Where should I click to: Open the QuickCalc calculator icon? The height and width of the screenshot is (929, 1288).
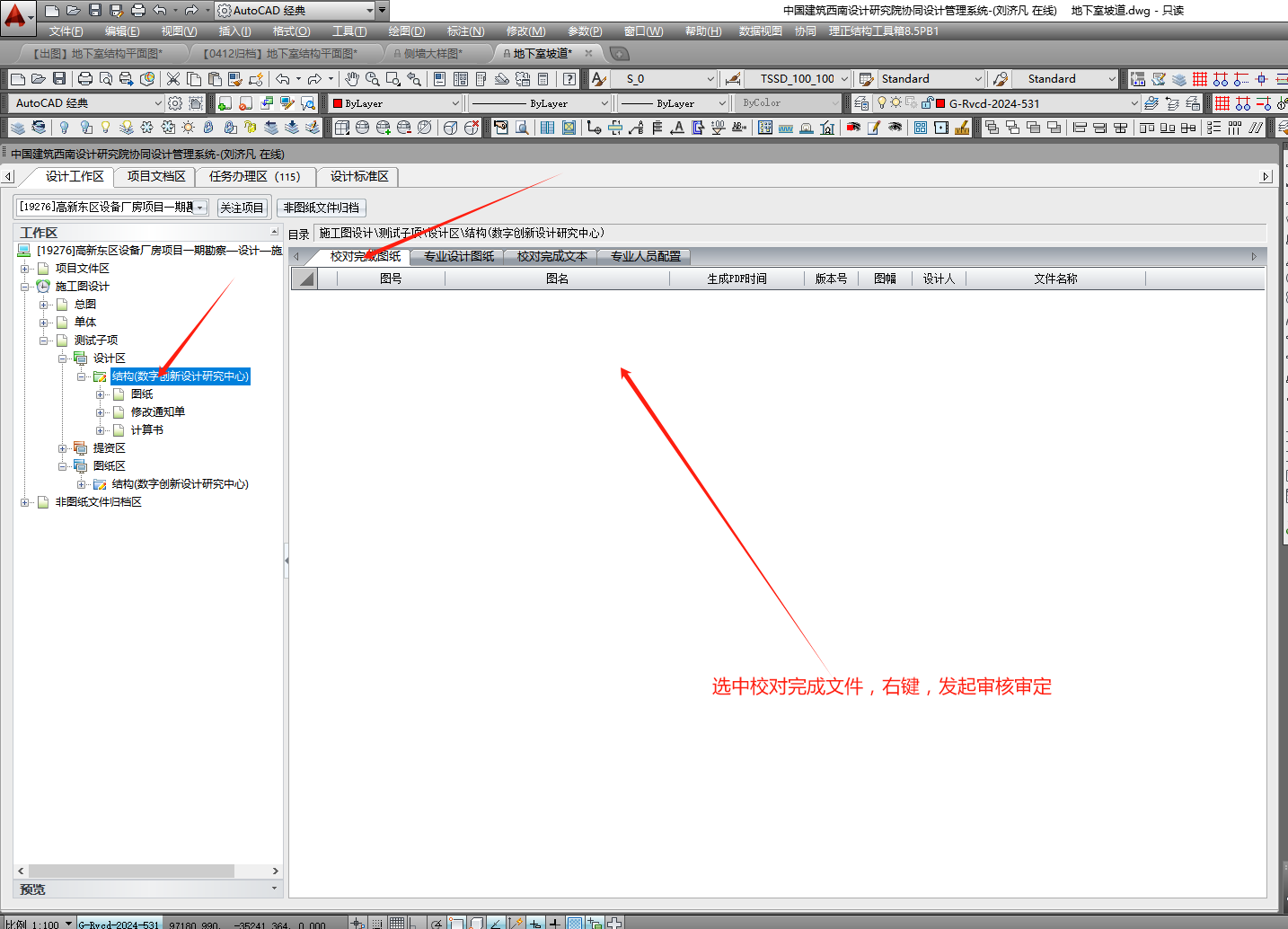543,79
